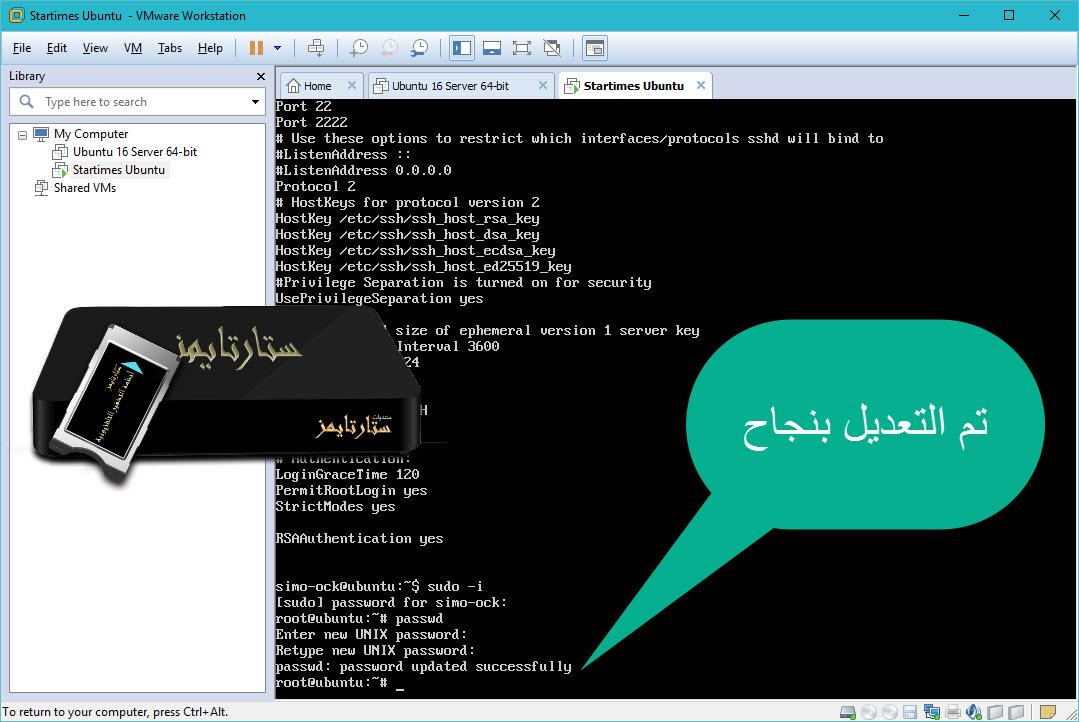The width and height of the screenshot is (1079, 722).
Task: Collapse the My Computer tree node
Action: click(x=23, y=133)
